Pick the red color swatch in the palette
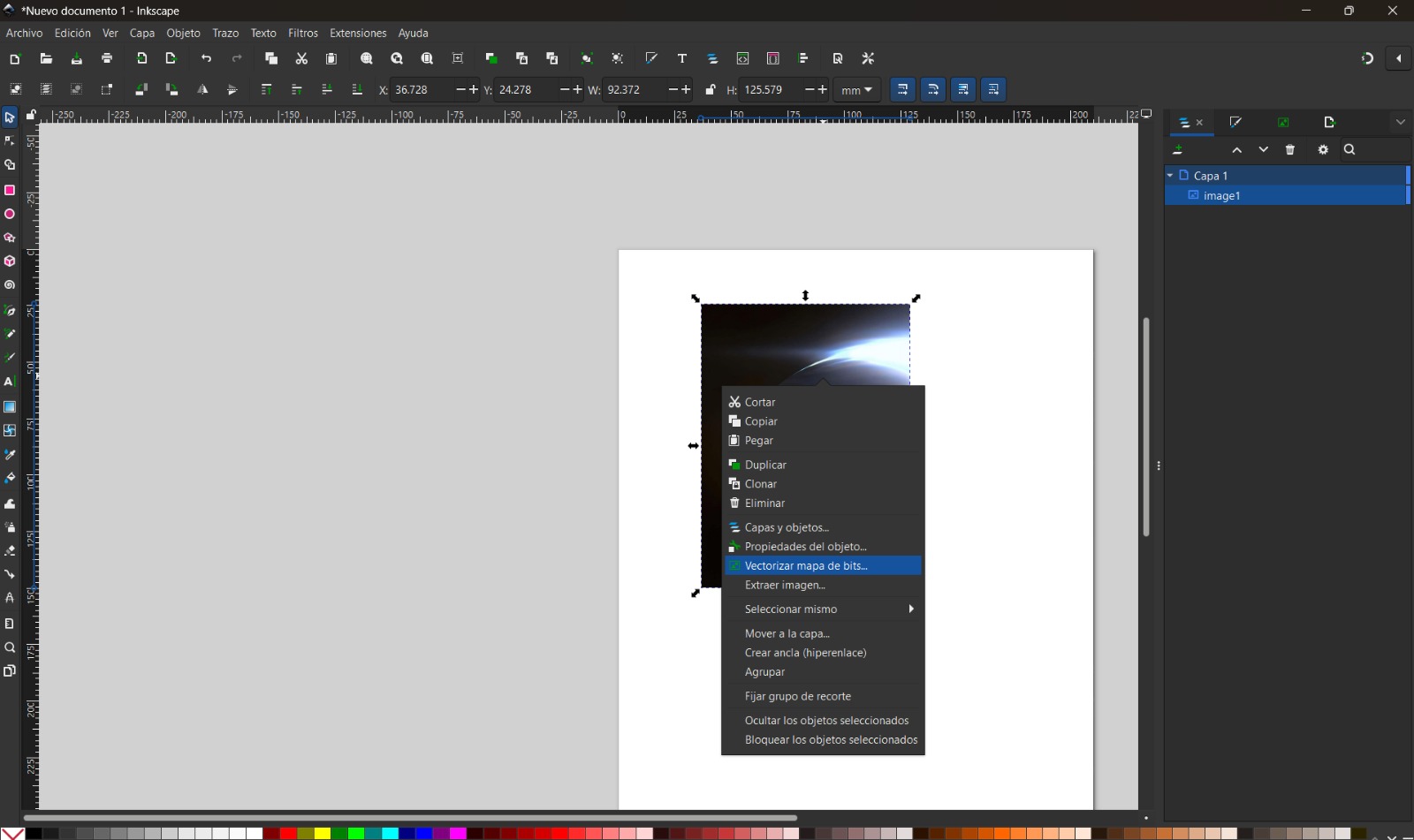The height and width of the screenshot is (840, 1414). coord(289,832)
